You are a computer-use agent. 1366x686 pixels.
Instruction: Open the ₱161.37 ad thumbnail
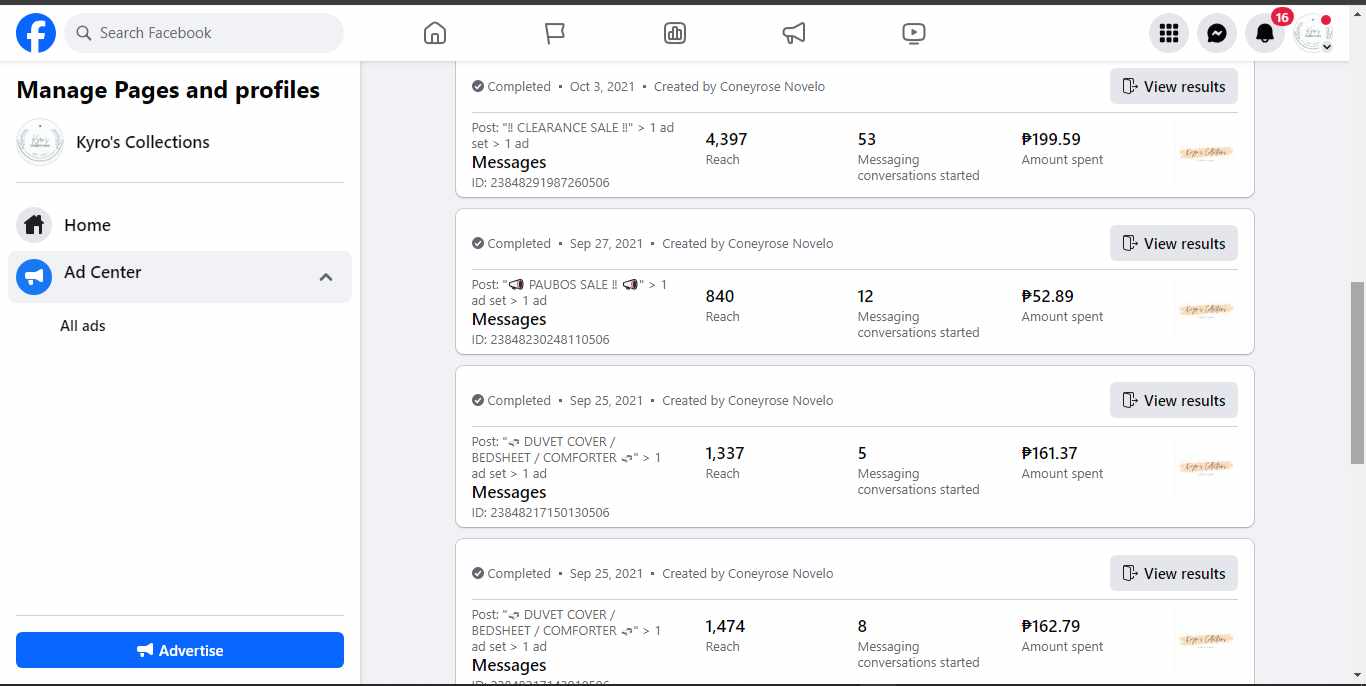[1206, 467]
